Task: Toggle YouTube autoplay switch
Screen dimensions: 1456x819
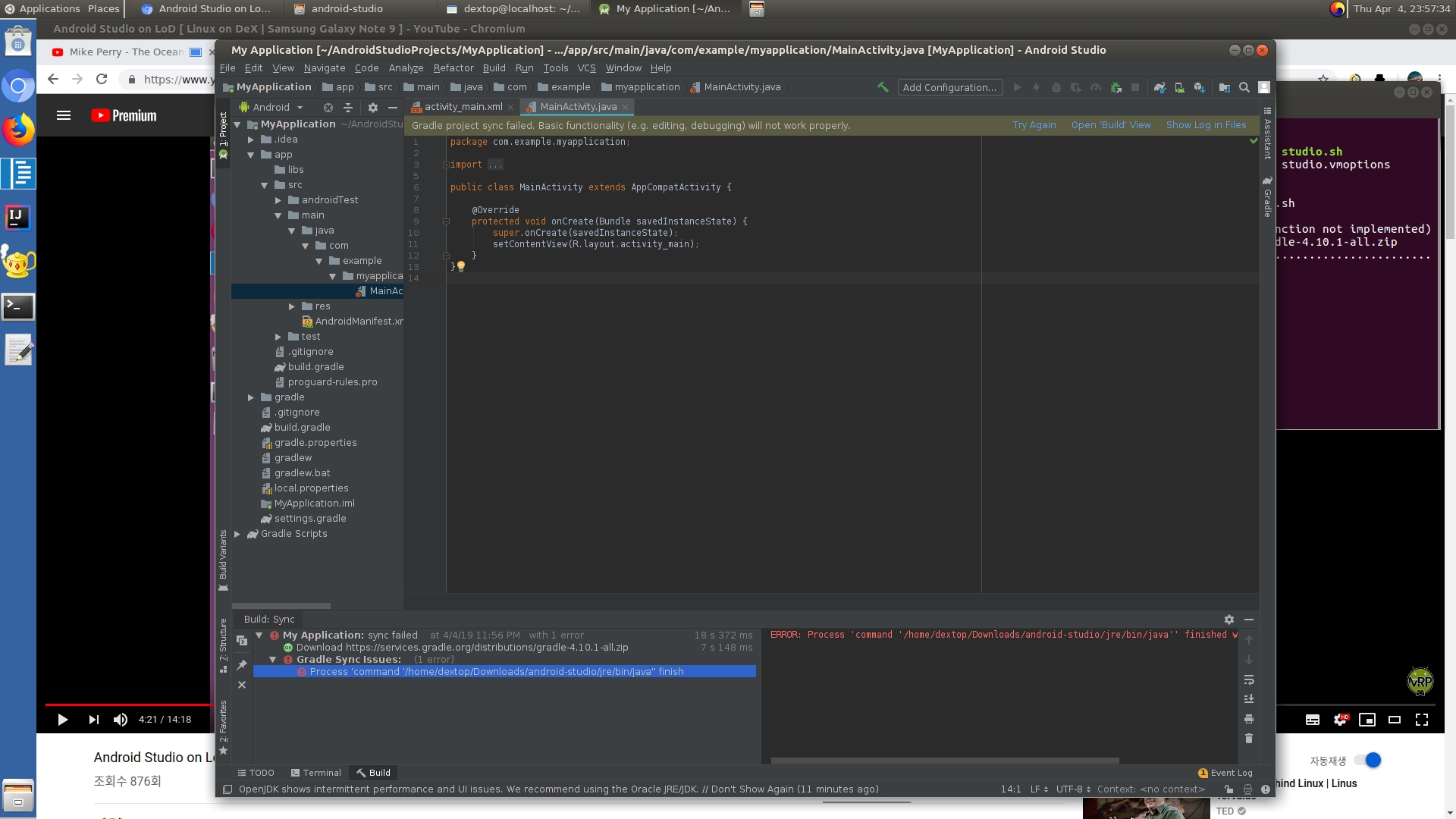Action: click(1369, 761)
